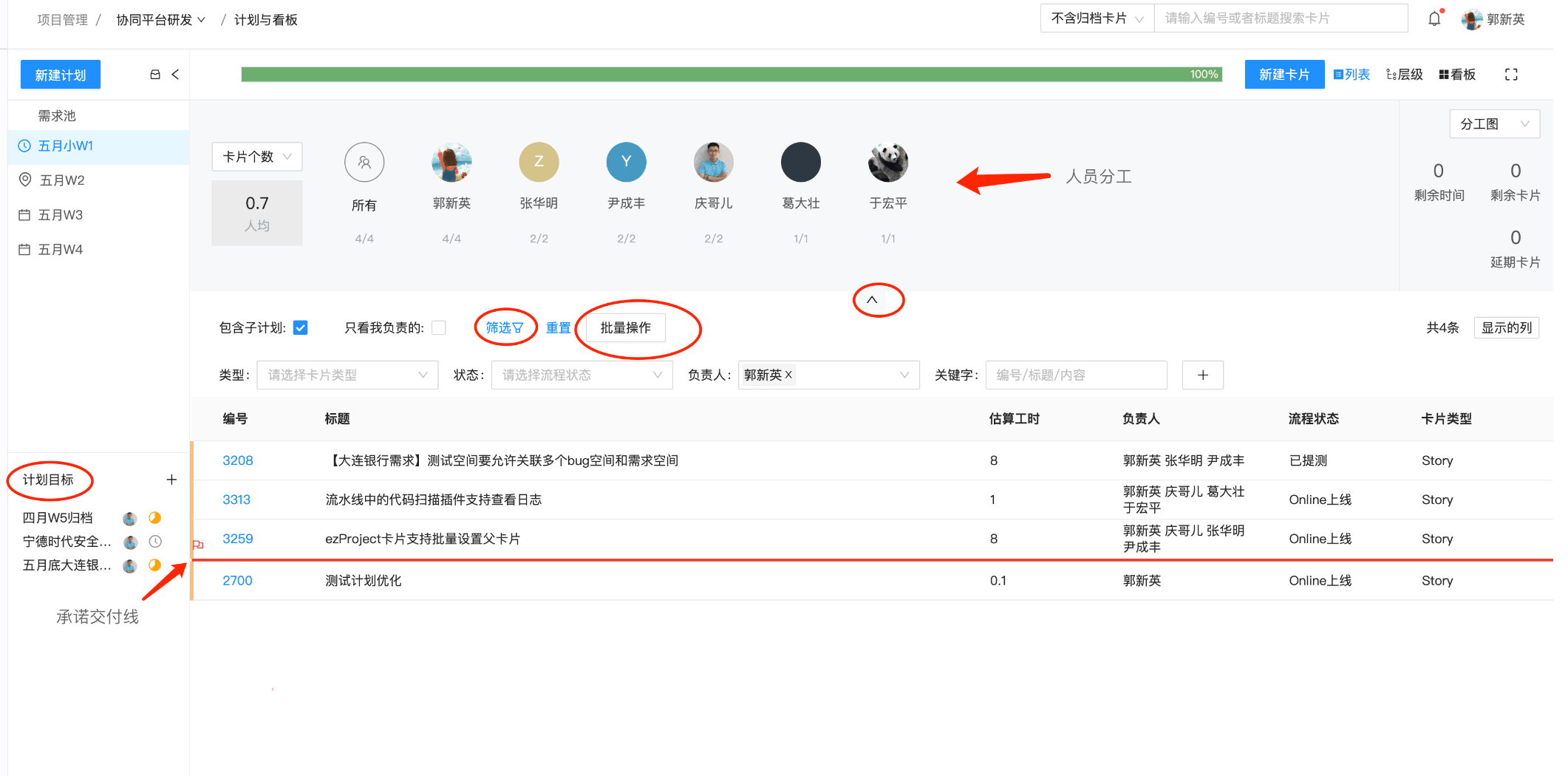
Task: Open the 卡片个数 dropdown
Action: pos(256,157)
